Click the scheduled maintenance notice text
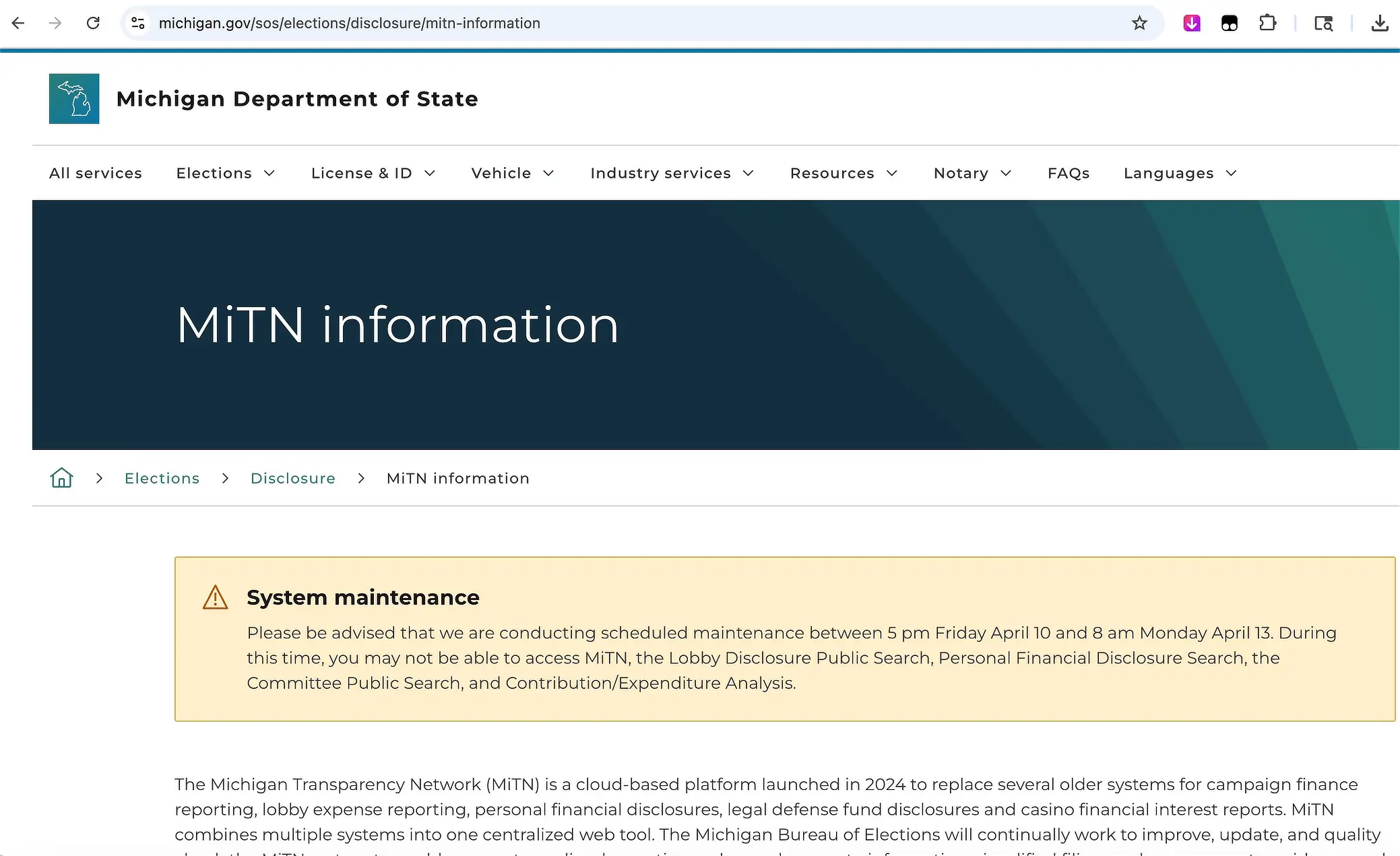This screenshot has height=856, width=1400. (x=792, y=658)
